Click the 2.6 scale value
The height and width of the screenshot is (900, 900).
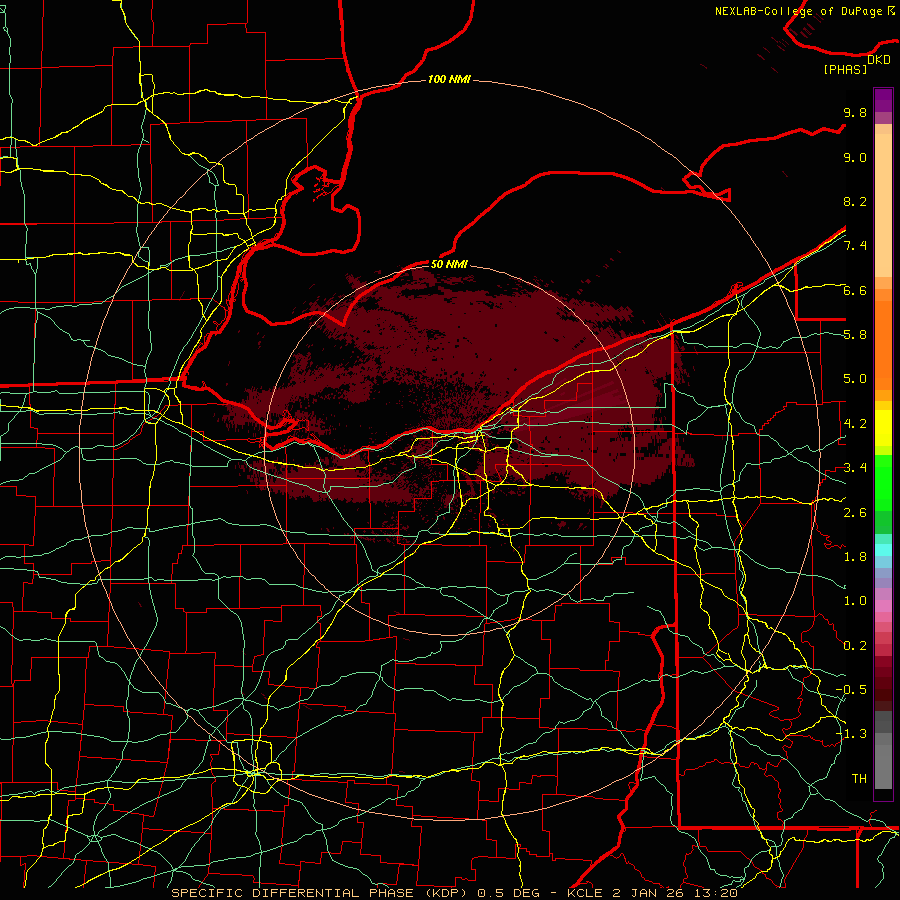click(x=855, y=513)
